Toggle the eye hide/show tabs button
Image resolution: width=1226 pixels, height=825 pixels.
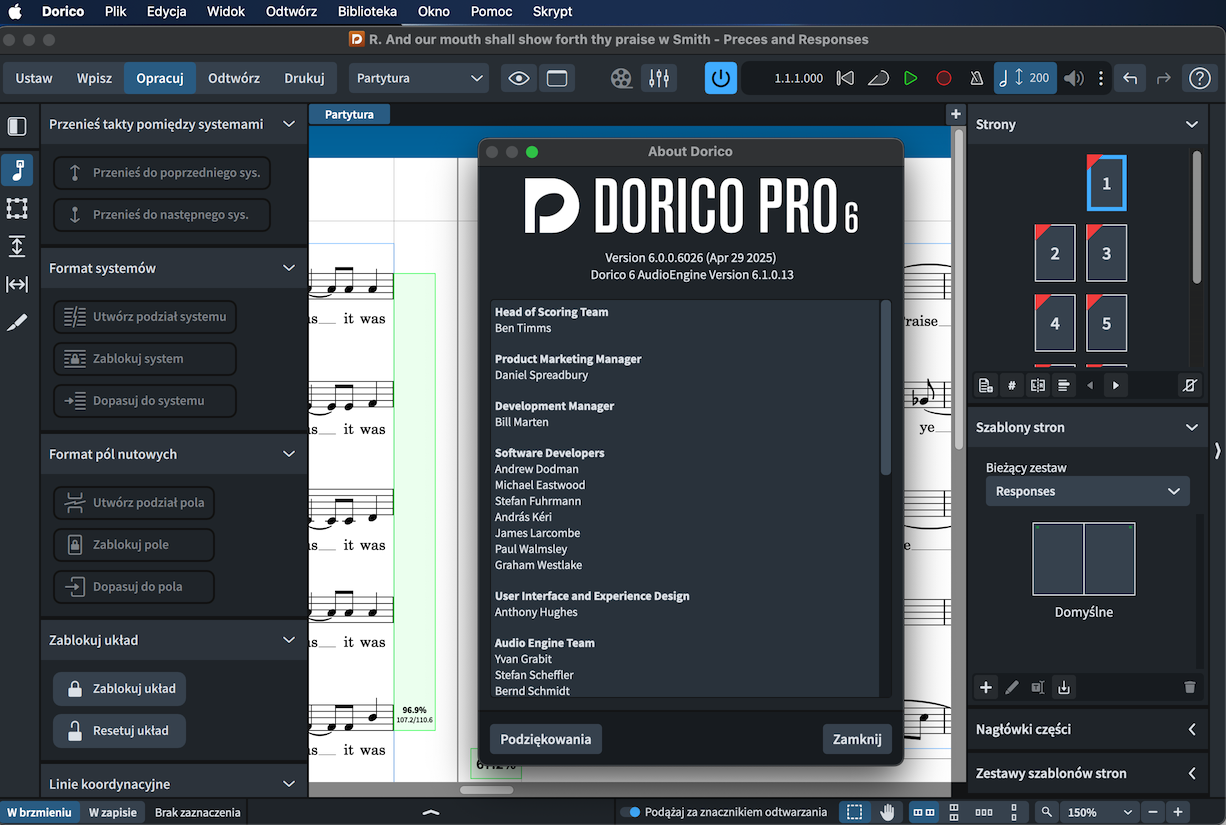coord(518,78)
